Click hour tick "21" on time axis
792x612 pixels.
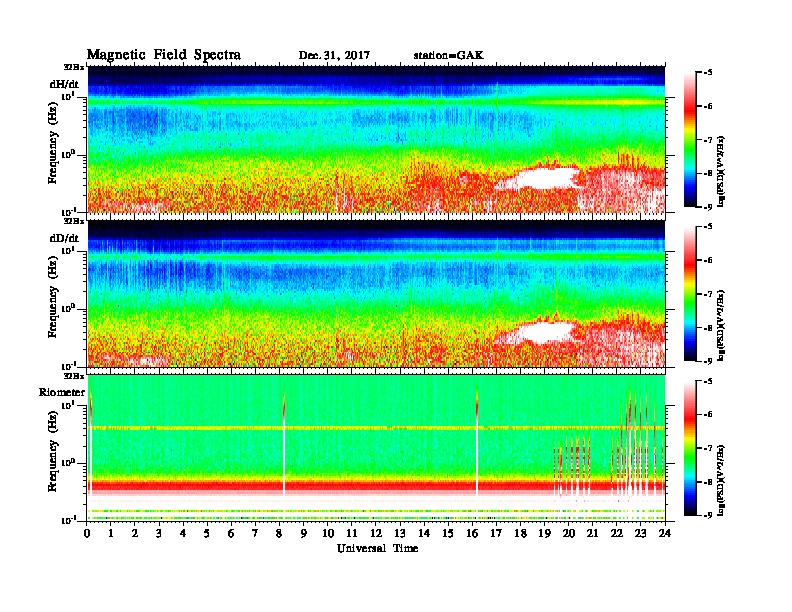click(592, 534)
